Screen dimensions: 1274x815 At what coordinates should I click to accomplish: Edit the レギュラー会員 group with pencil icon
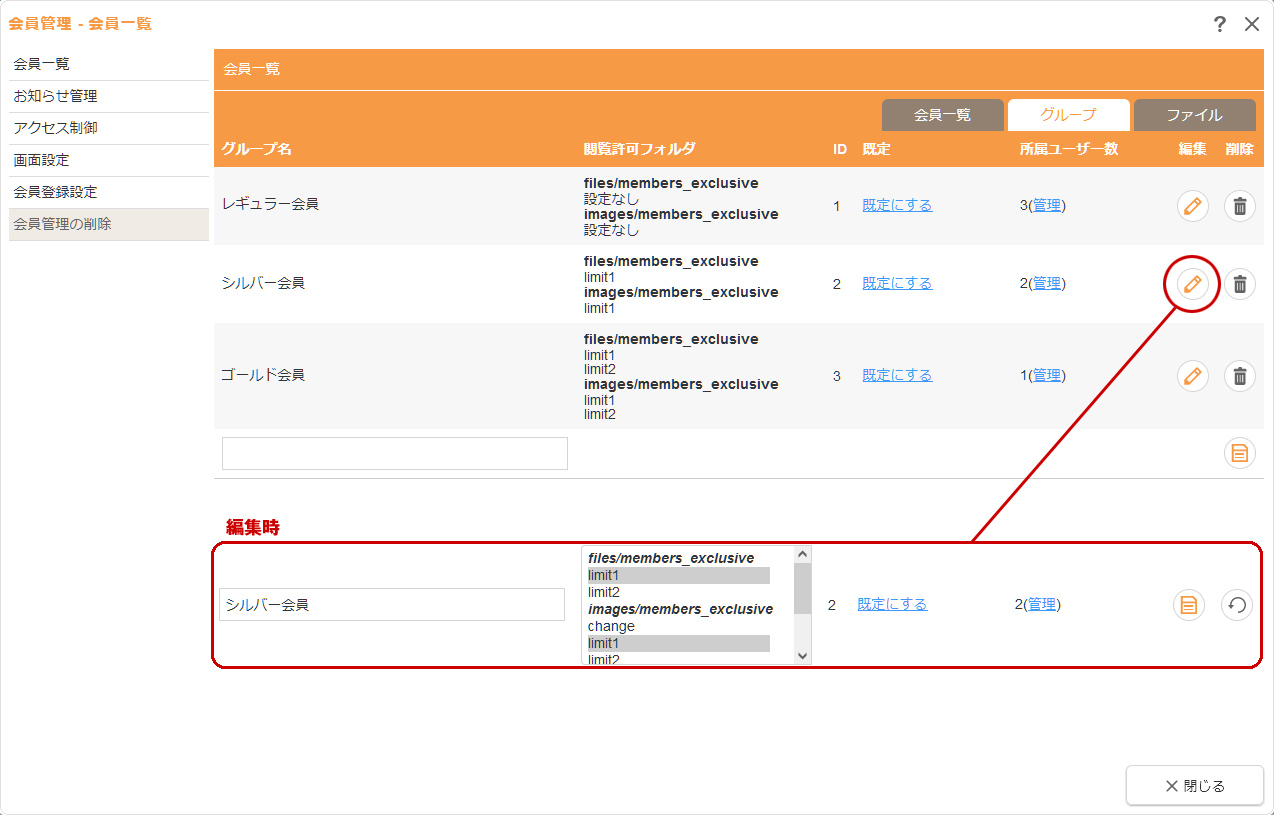(1192, 206)
